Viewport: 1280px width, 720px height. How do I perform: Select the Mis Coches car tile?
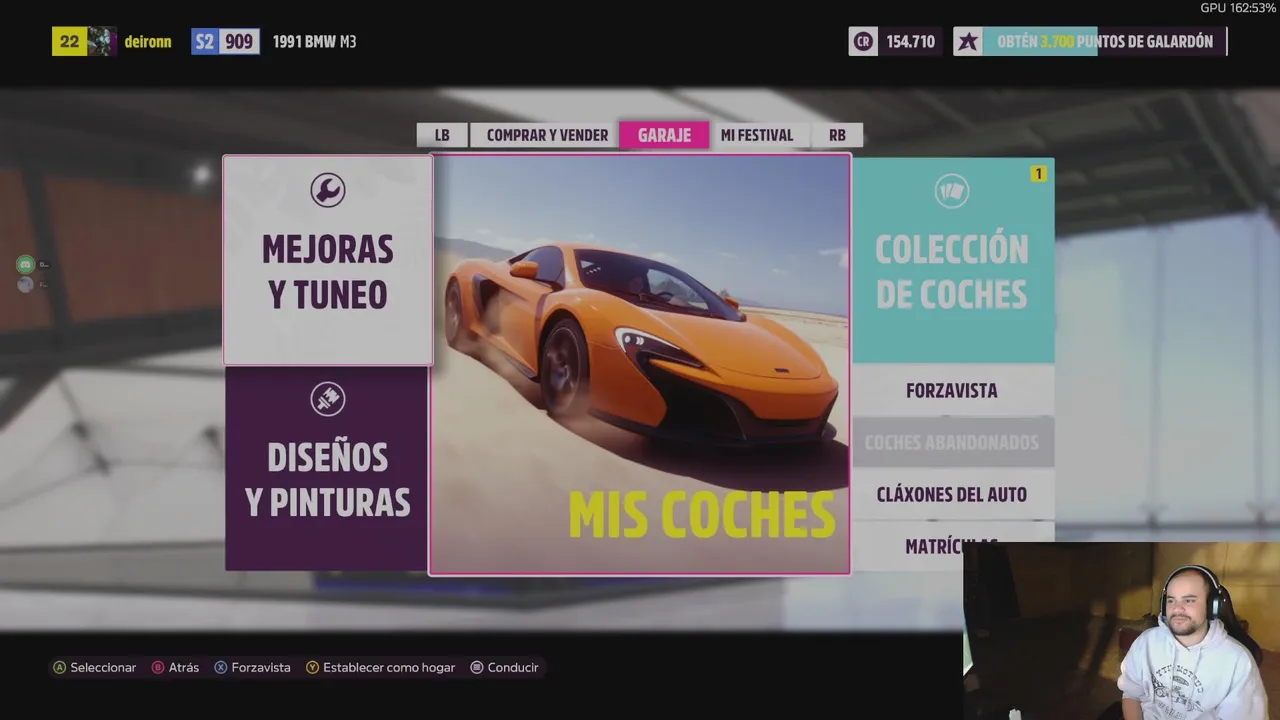pos(640,365)
